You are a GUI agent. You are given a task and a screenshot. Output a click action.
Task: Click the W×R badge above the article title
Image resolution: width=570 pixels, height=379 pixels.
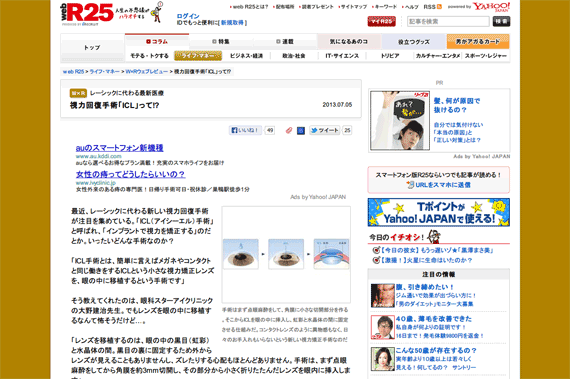coord(78,93)
